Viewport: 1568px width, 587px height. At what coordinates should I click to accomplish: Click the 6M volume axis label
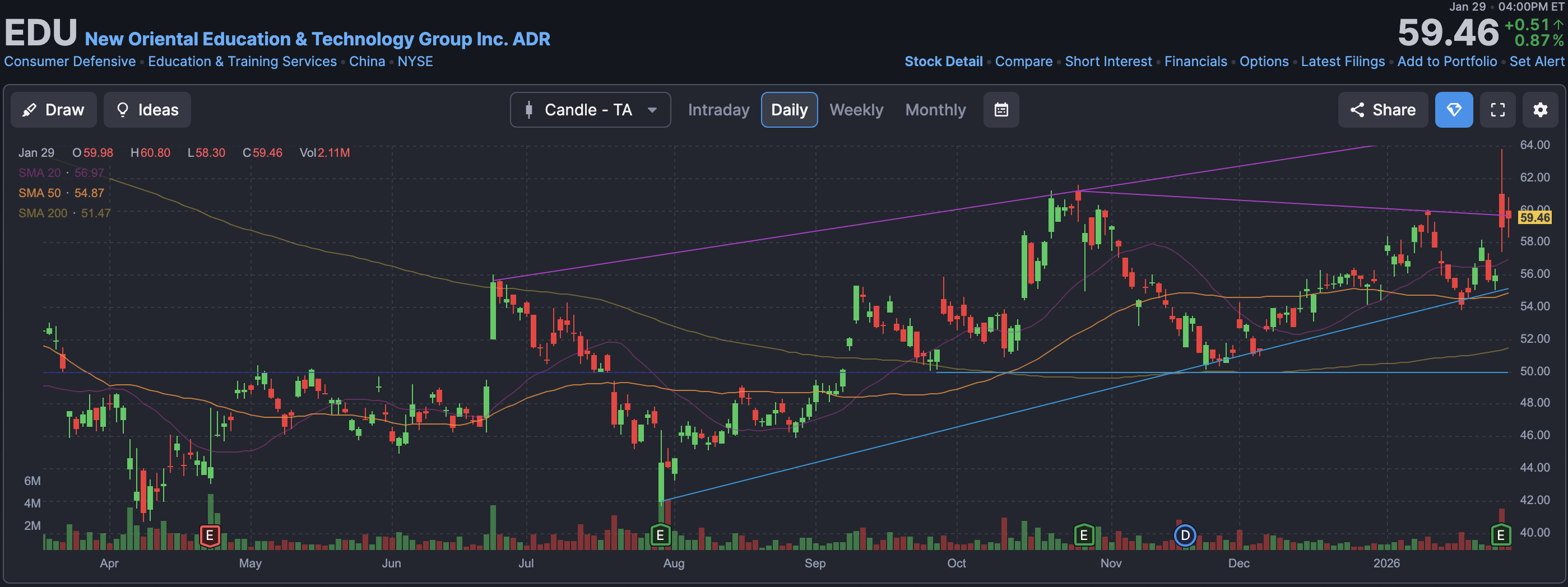point(33,481)
